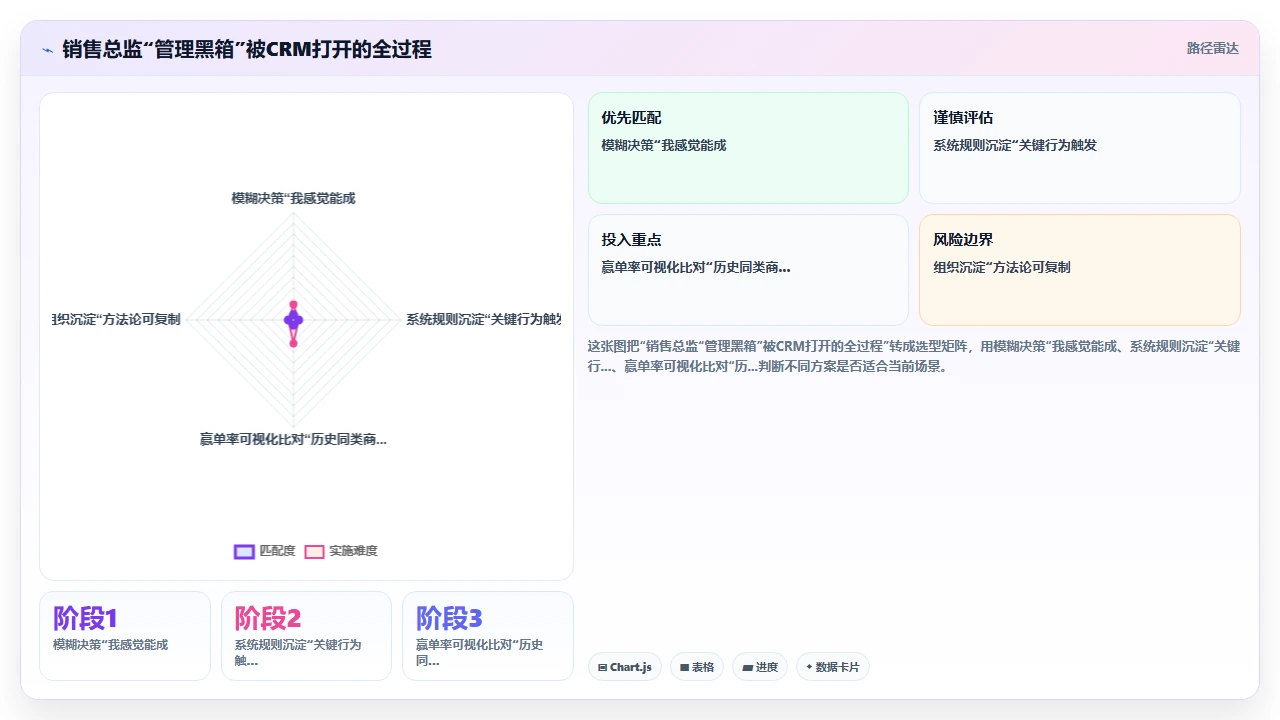Click the 路径雷达 label in header
This screenshot has width=1280, height=720.
click(x=1212, y=48)
